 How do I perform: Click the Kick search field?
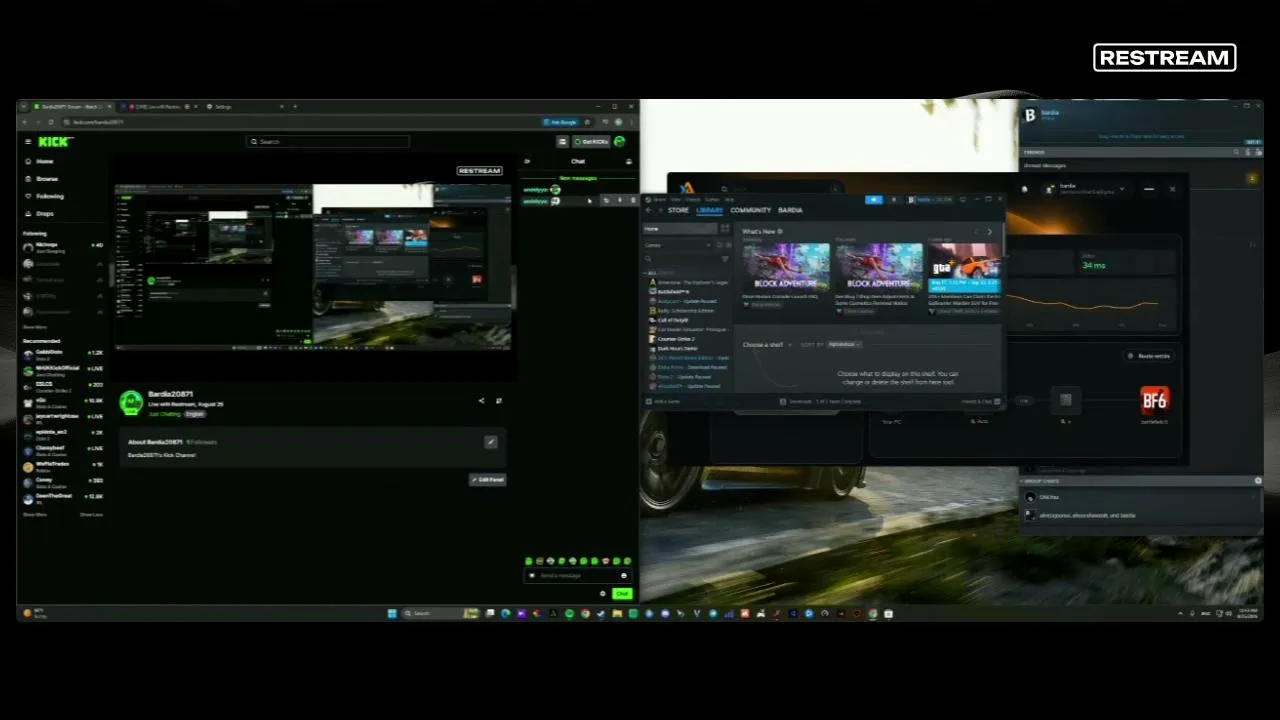tap(328, 142)
